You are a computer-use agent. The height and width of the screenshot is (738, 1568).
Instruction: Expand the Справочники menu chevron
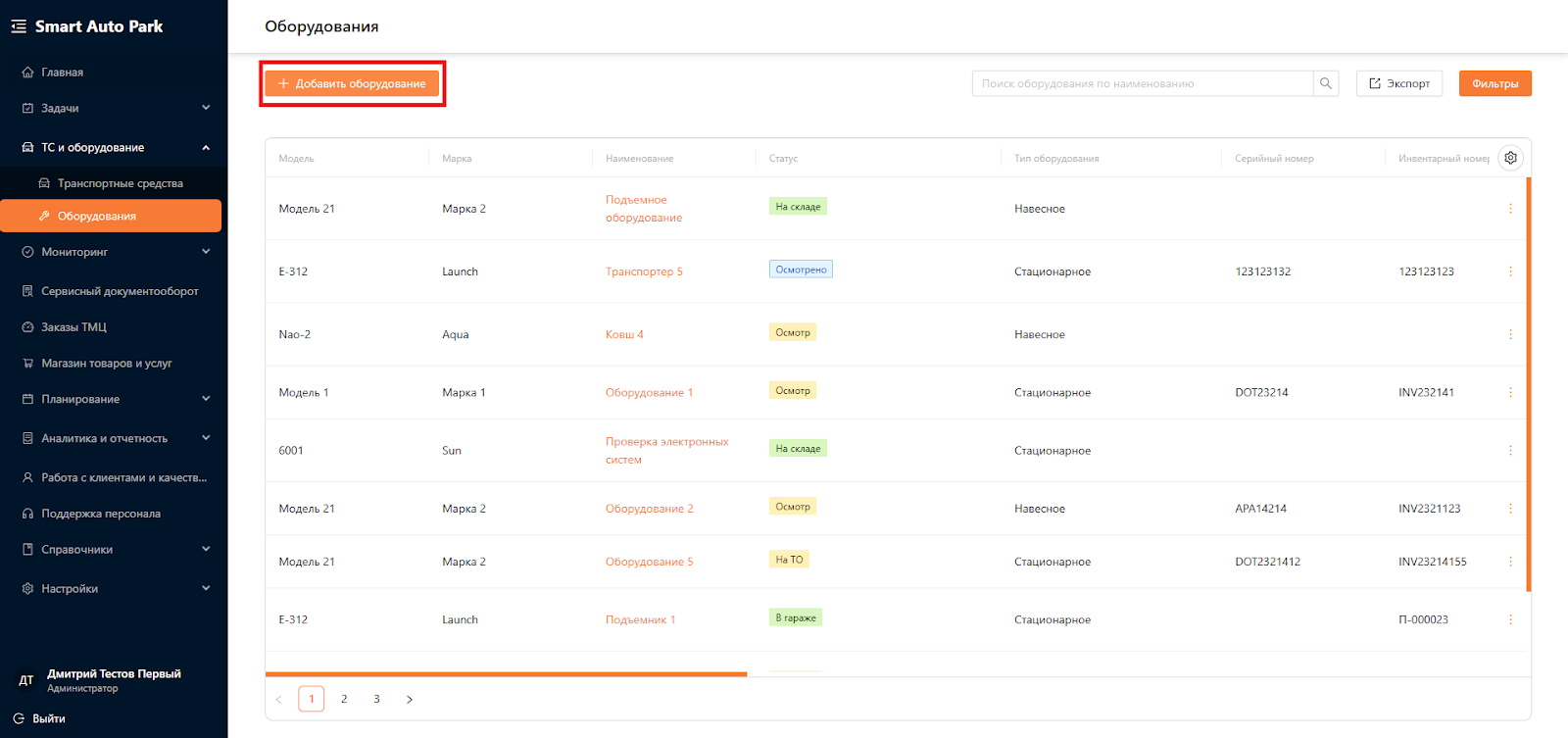point(206,550)
